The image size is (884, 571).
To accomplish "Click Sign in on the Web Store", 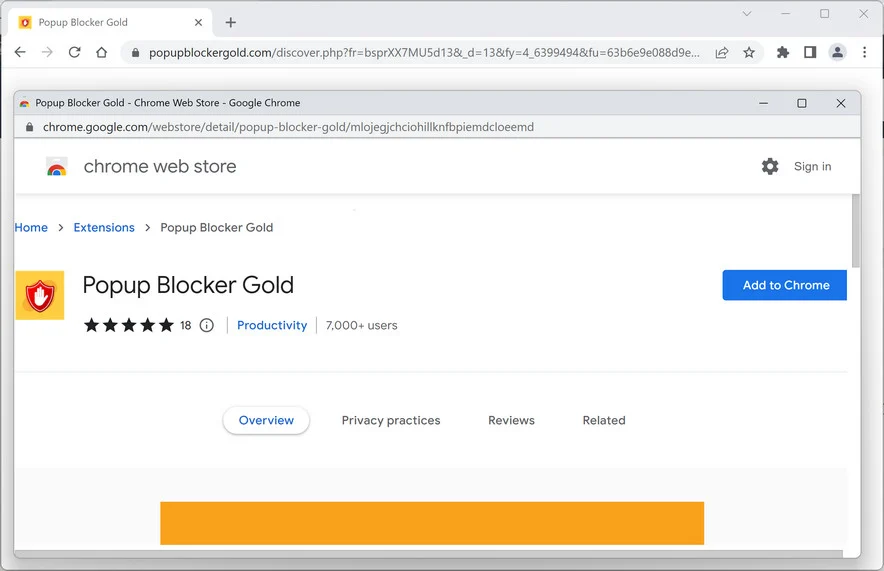I will 812,166.
